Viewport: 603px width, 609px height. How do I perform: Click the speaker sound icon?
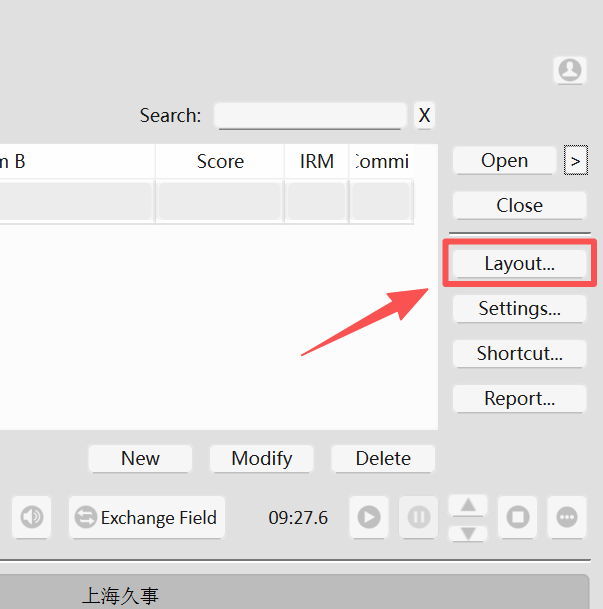click(33, 517)
